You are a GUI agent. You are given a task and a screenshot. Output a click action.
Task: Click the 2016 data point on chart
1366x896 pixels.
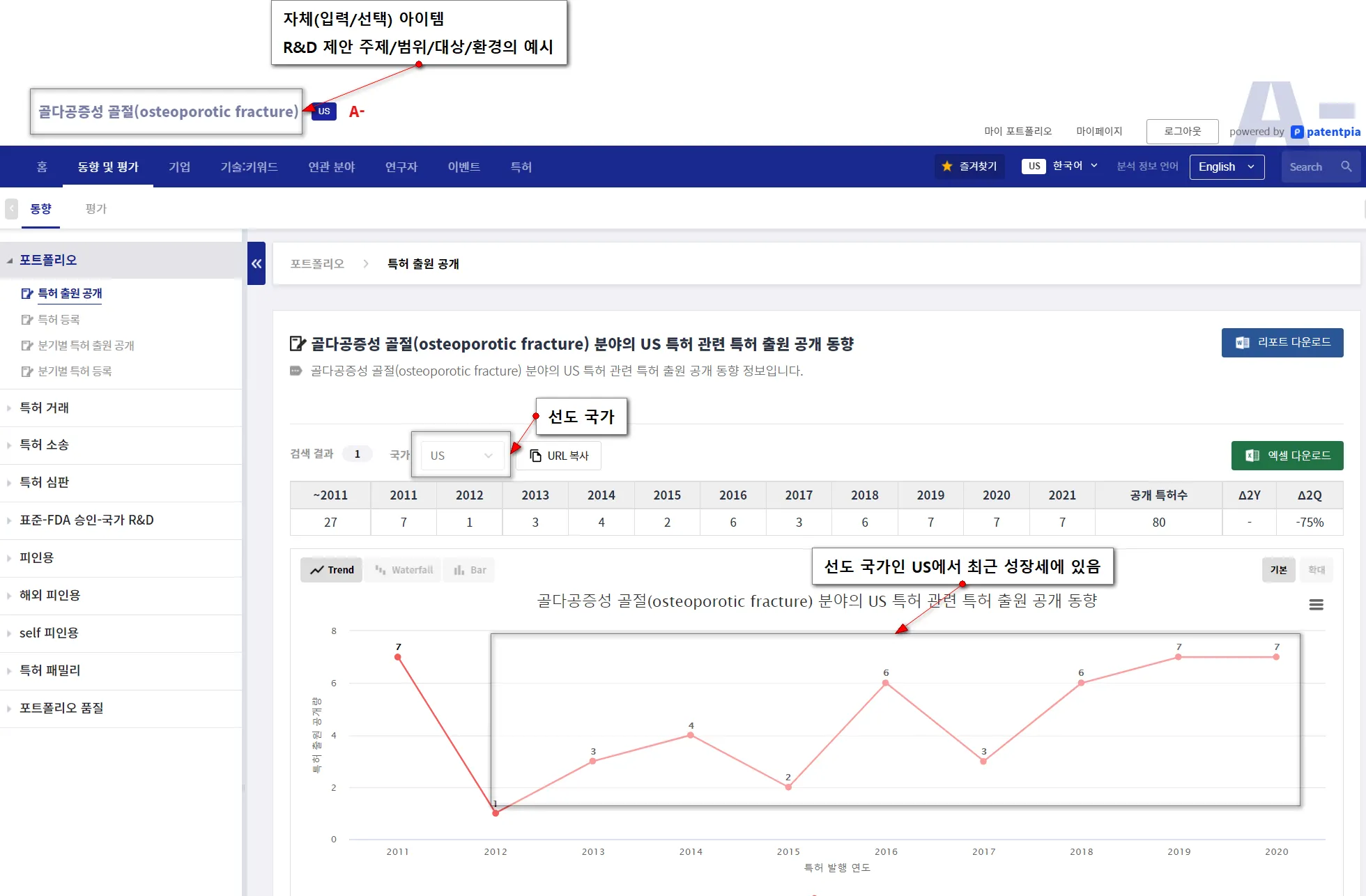pos(885,683)
